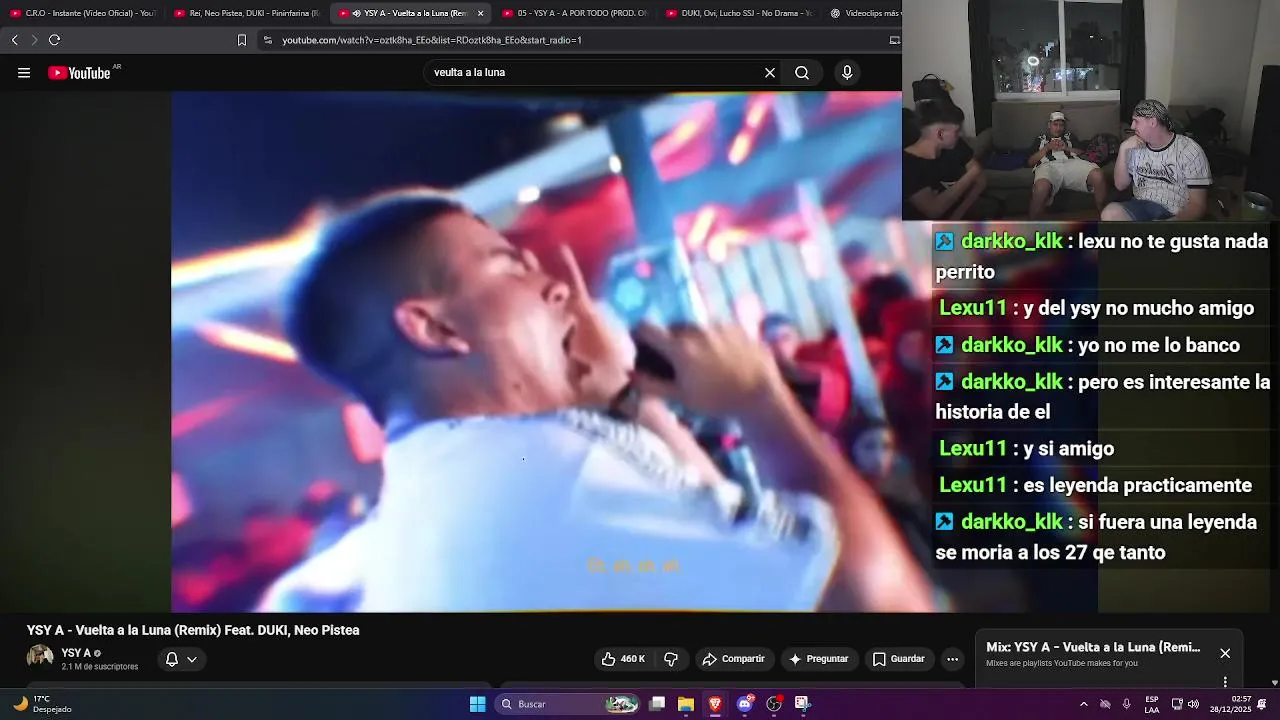Switch to Rei, Neo Pistea, DUKI tab

[x=246, y=13]
